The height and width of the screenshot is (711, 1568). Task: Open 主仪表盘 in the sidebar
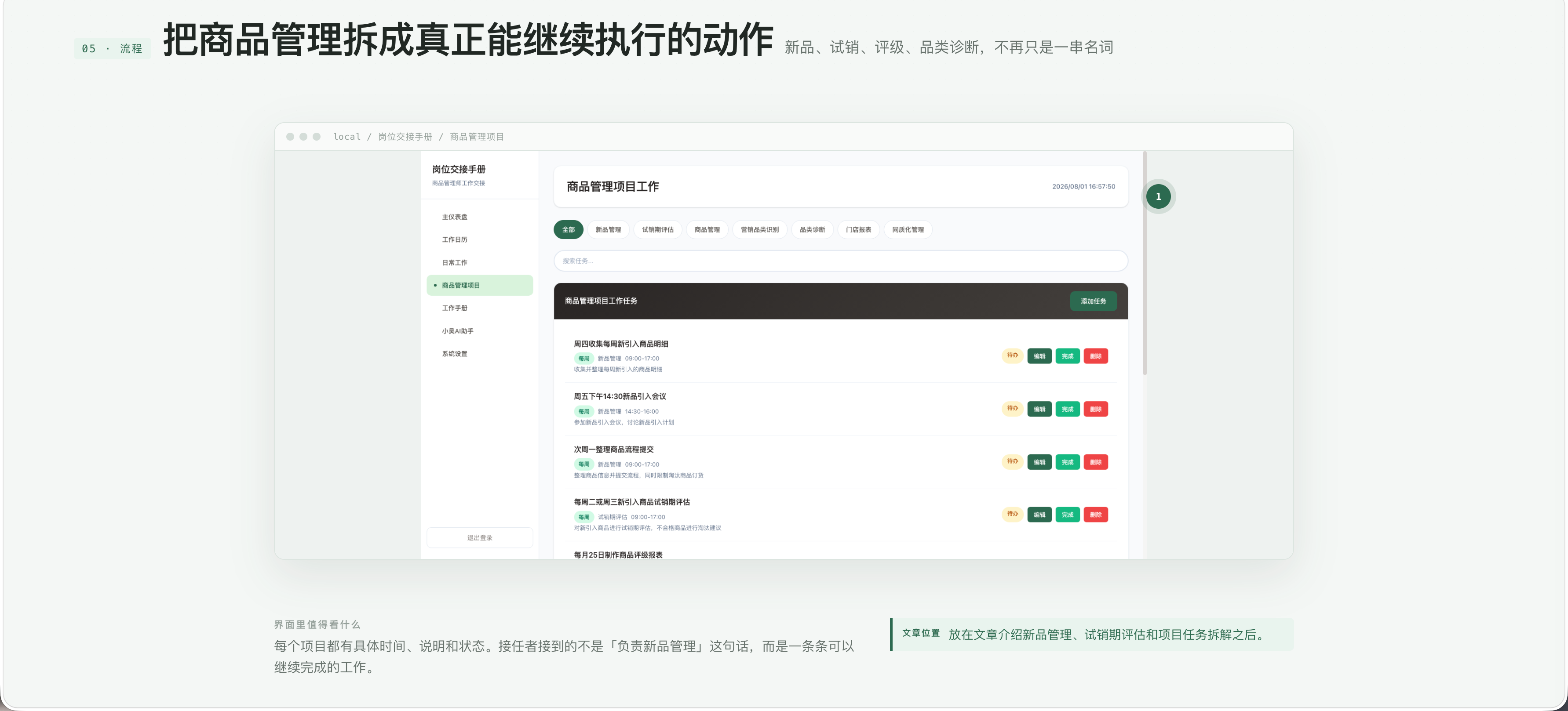479,217
